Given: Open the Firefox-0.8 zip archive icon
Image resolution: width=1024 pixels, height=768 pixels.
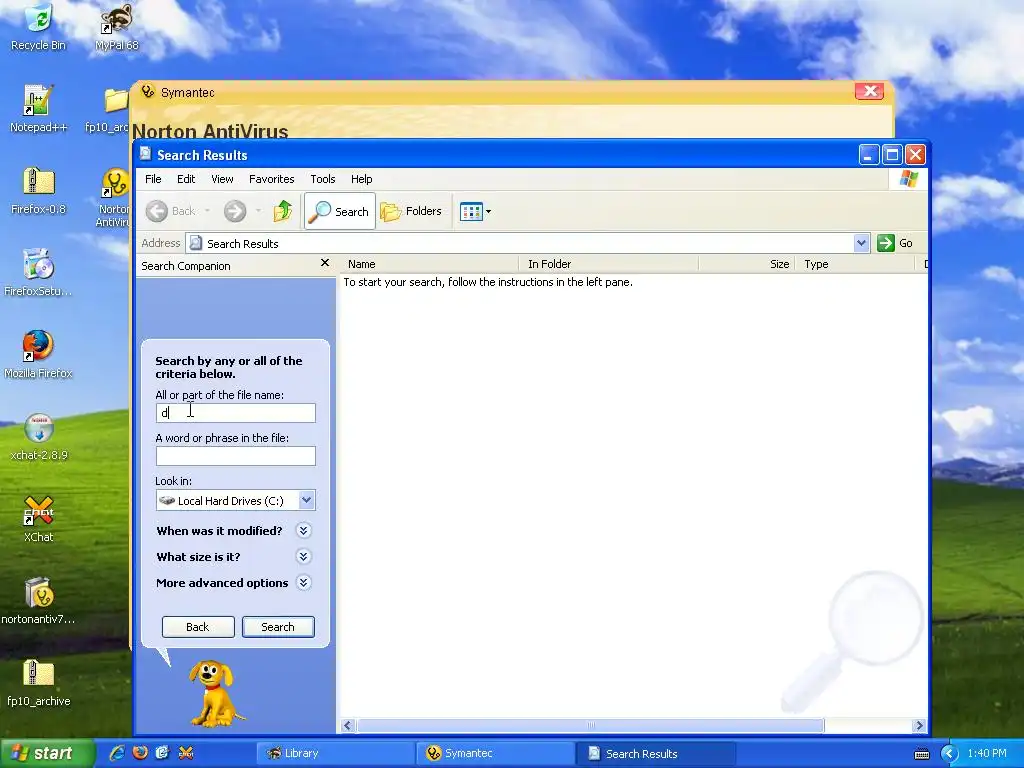Looking at the screenshot, I should pyautogui.click(x=39, y=191).
